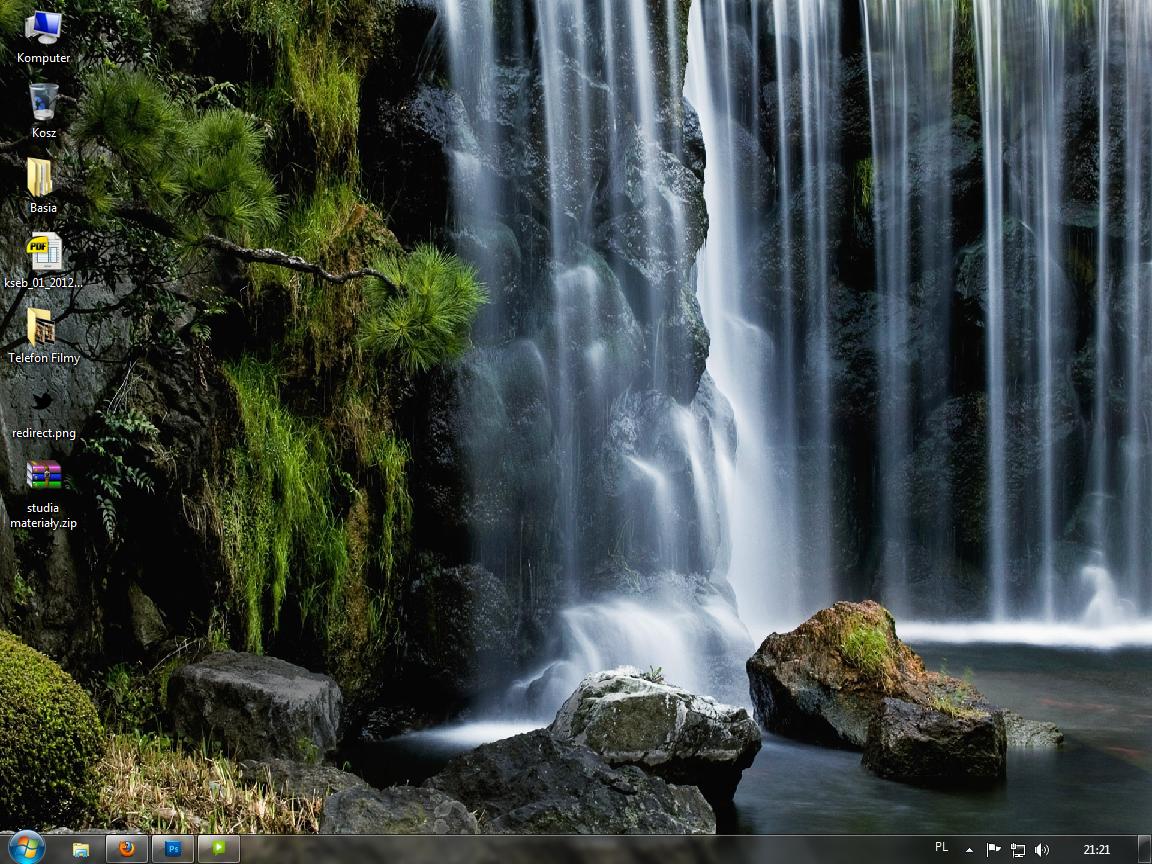The height and width of the screenshot is (864, 1152).
Task: Click the green media player taskbar icon
Action: pyautogui.click(x=219, y=849)
